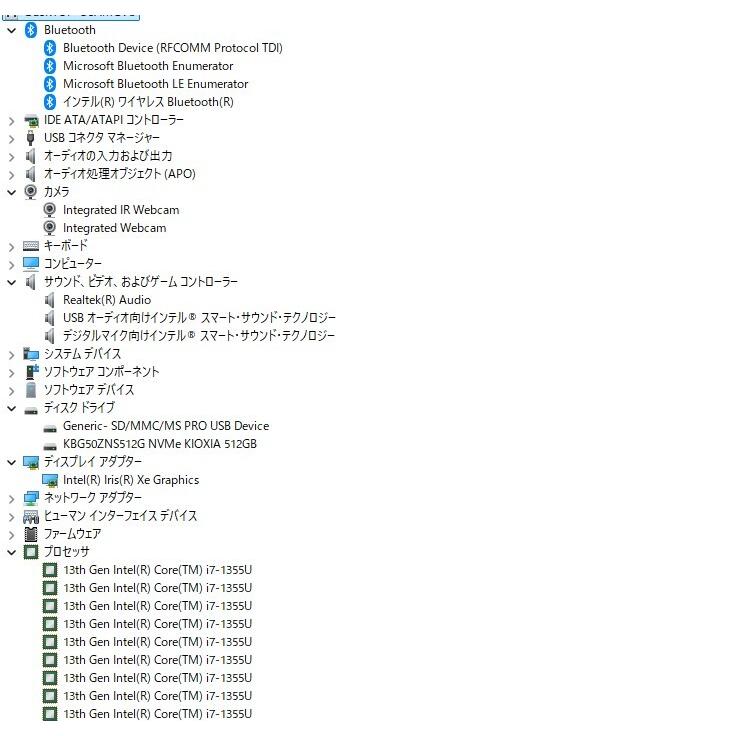
Task: Click the カメラ category webcam icon
Action: [x=31, y=192]
